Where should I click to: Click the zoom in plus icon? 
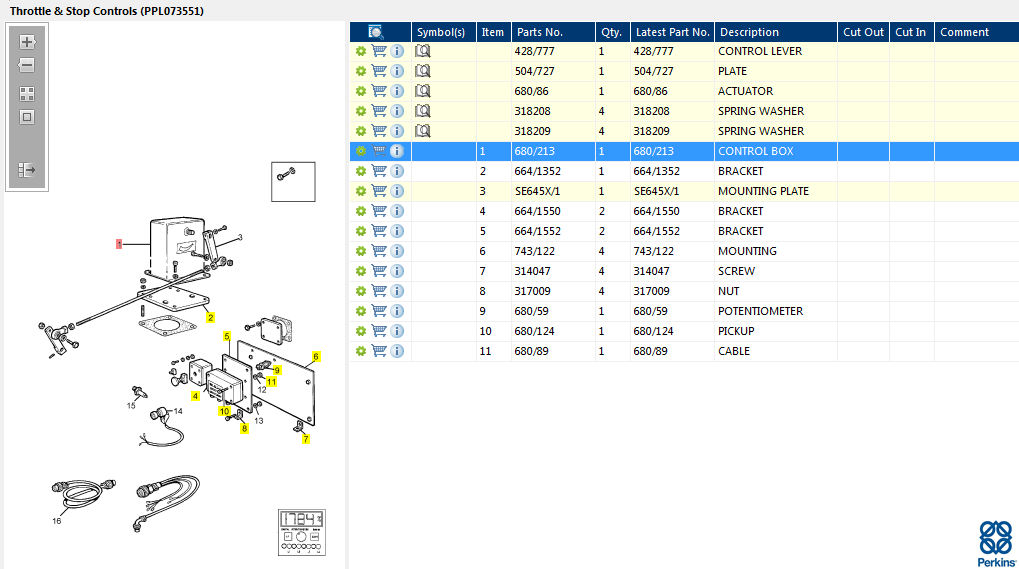(x=27, y=42)
